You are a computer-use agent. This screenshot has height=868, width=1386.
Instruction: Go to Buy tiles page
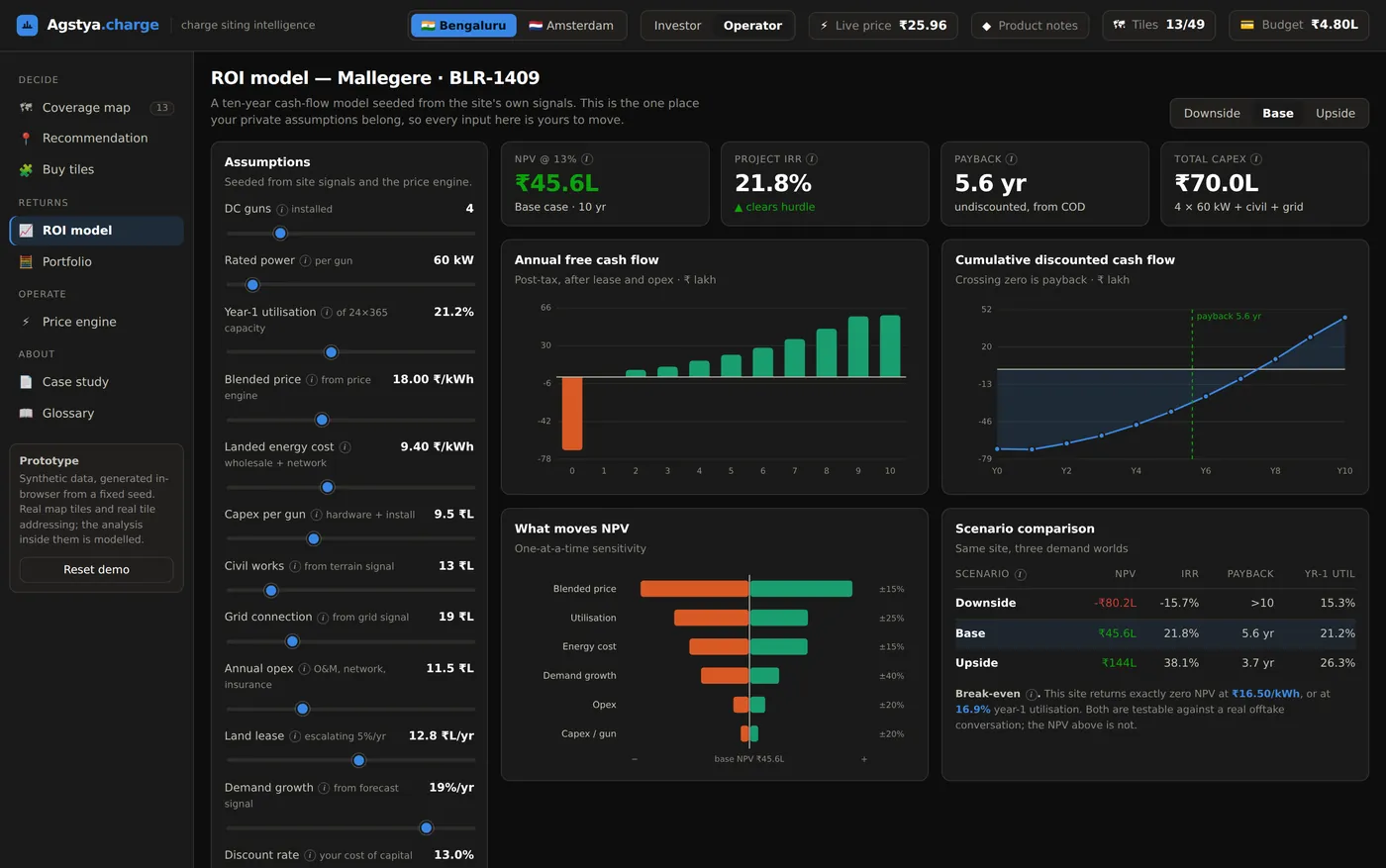pos(97,170)
